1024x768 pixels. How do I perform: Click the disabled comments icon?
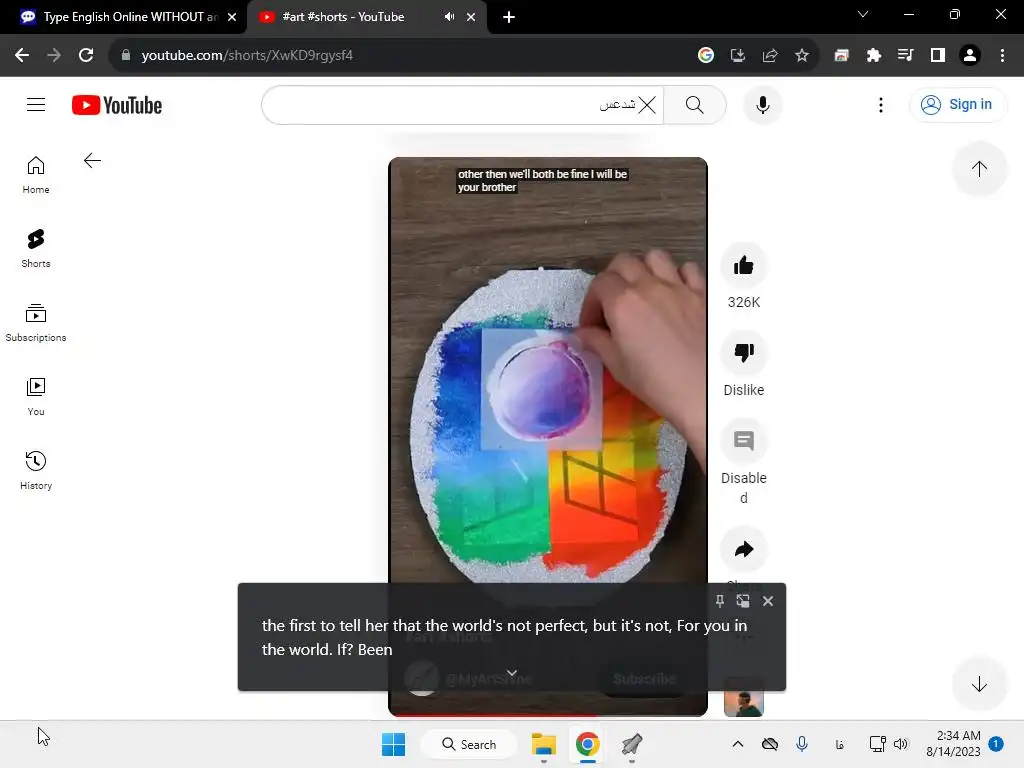coord(743,441)
